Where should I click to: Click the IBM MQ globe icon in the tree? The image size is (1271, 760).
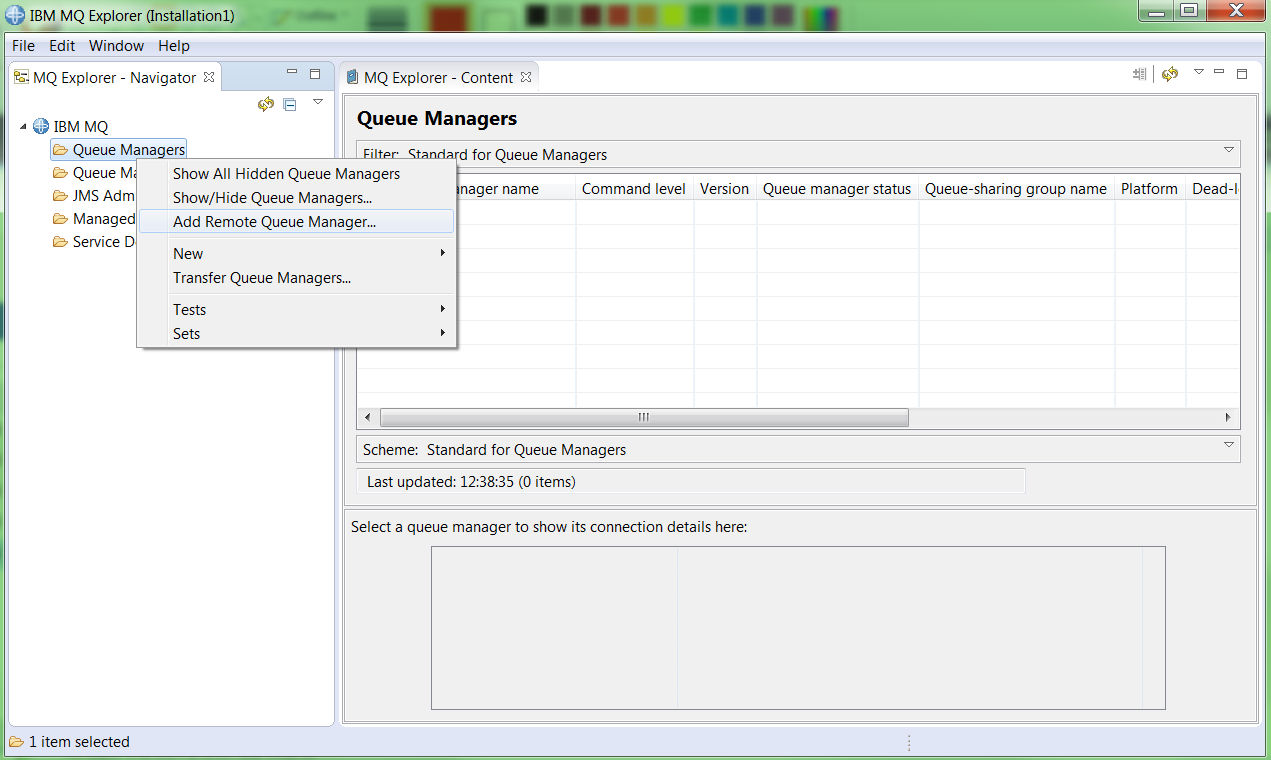pos(39,126)
